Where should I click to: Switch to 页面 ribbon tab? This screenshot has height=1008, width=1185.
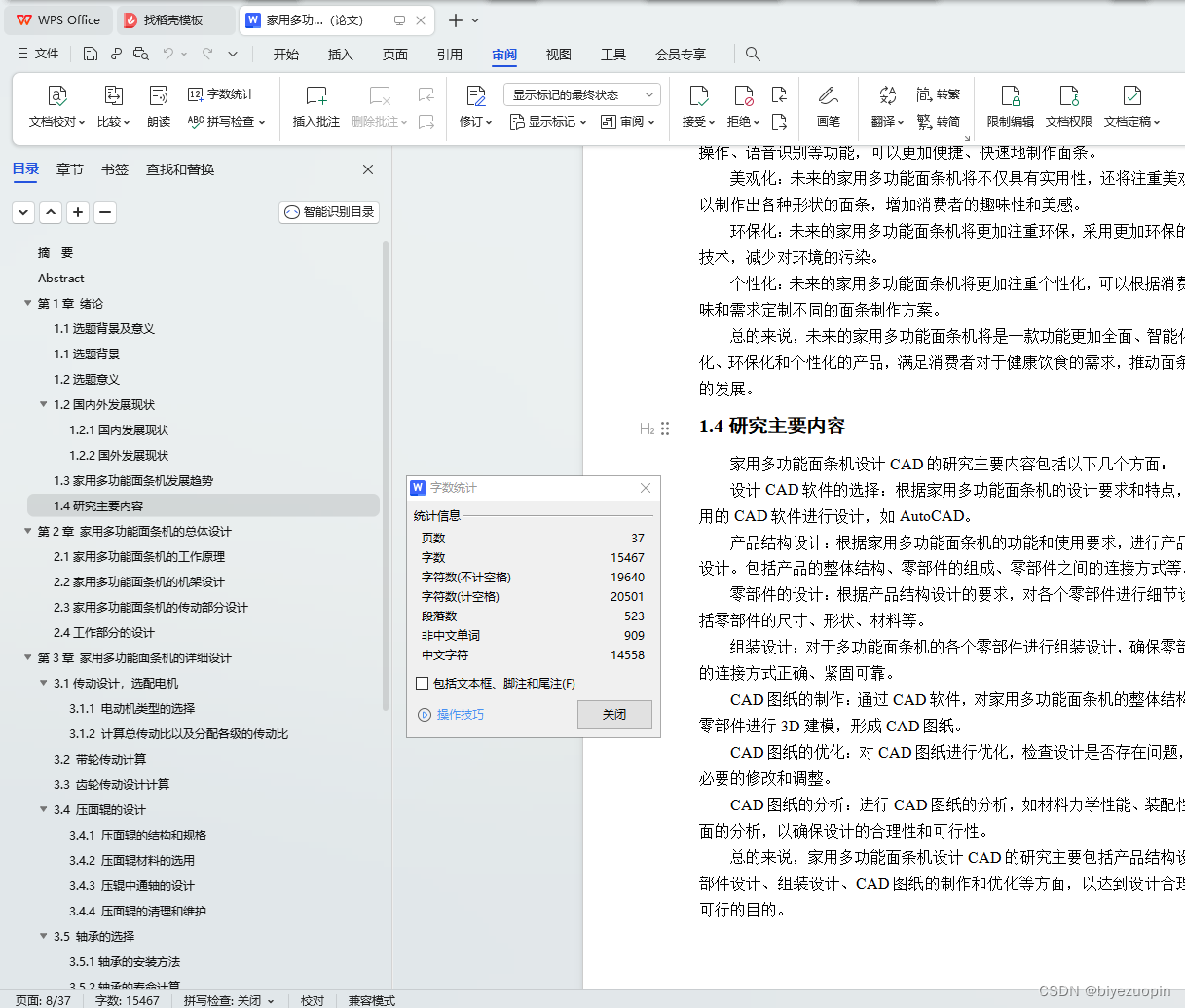point(395,55)
